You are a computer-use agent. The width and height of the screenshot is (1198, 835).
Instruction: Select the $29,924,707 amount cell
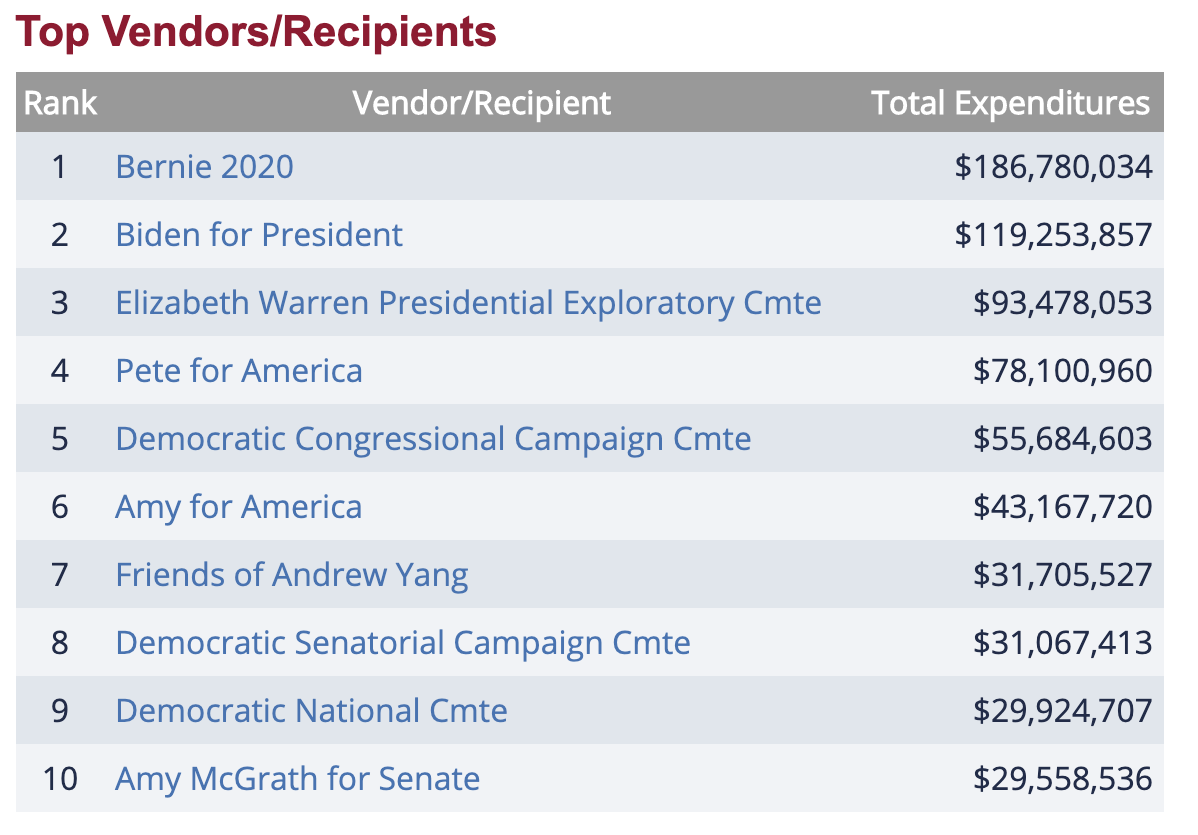pos(1062,711)
